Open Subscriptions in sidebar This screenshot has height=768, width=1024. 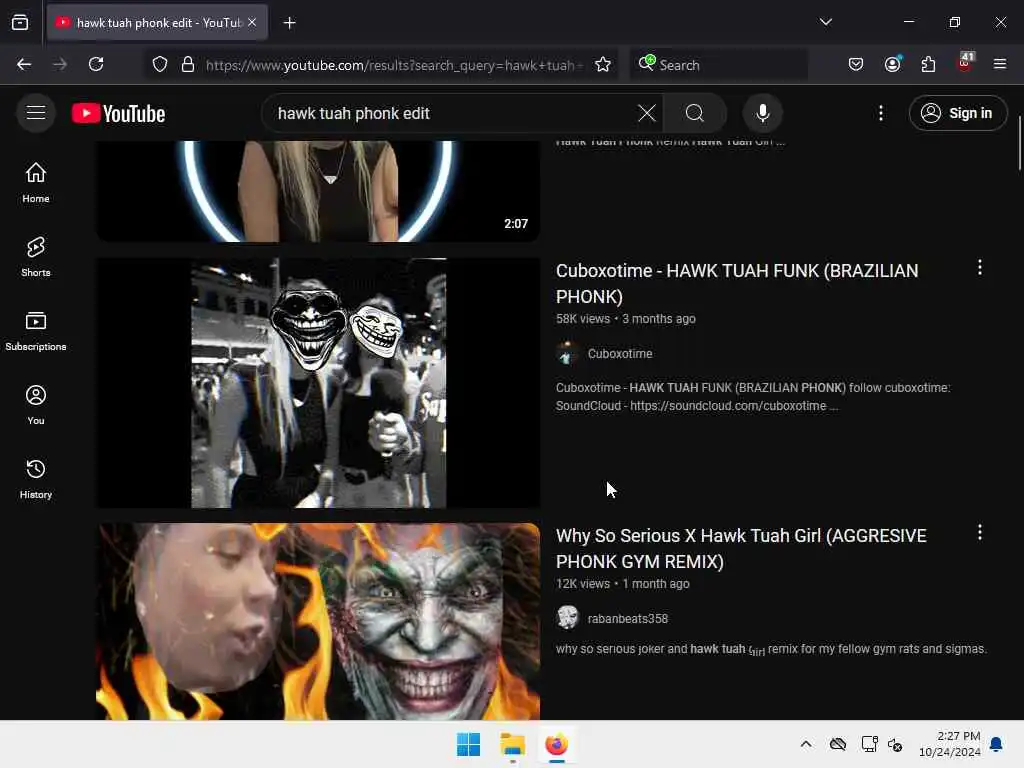pos(36,330)
